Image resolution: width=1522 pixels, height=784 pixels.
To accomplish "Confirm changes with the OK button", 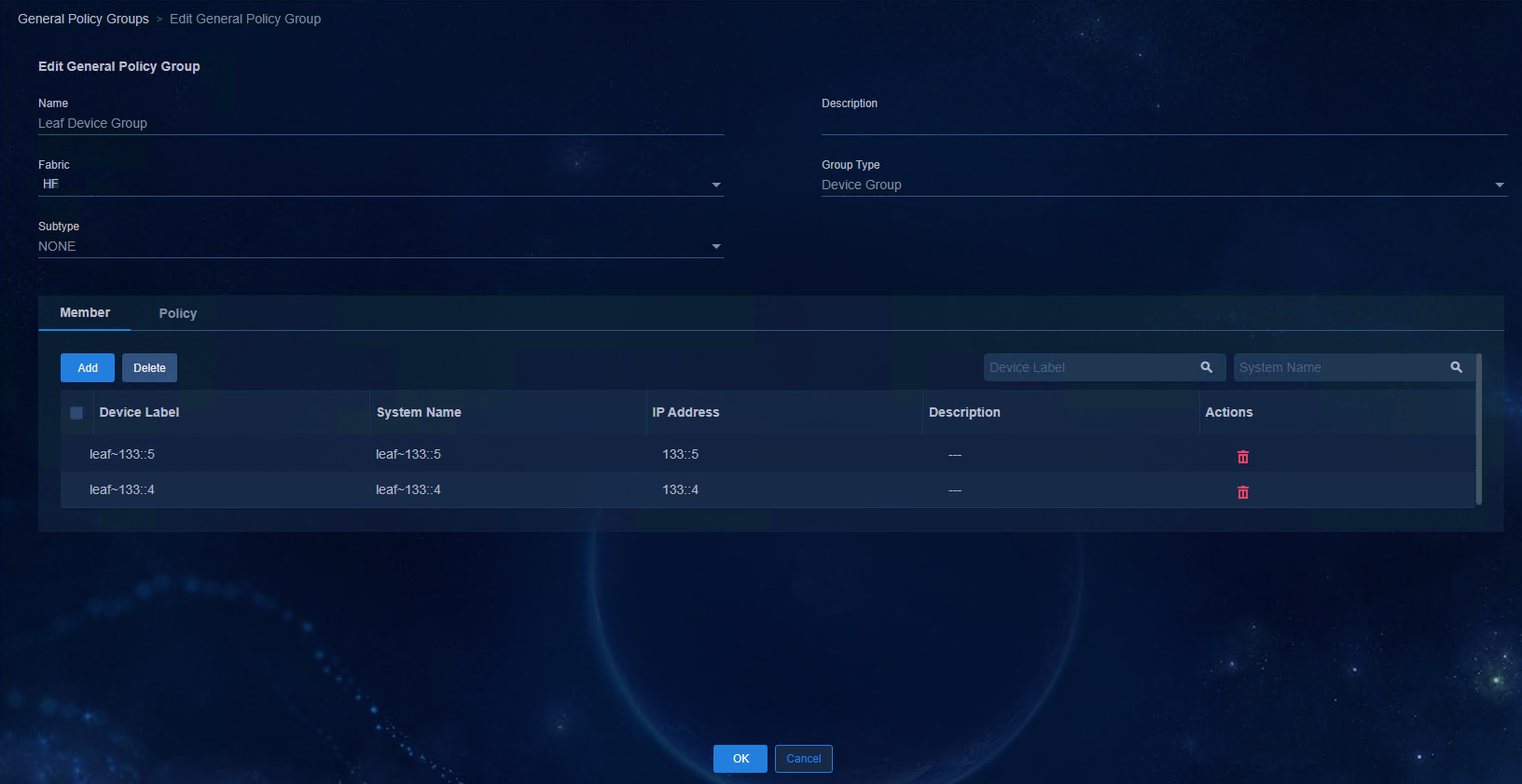I will pyautogui.click(x=740, y=758).
